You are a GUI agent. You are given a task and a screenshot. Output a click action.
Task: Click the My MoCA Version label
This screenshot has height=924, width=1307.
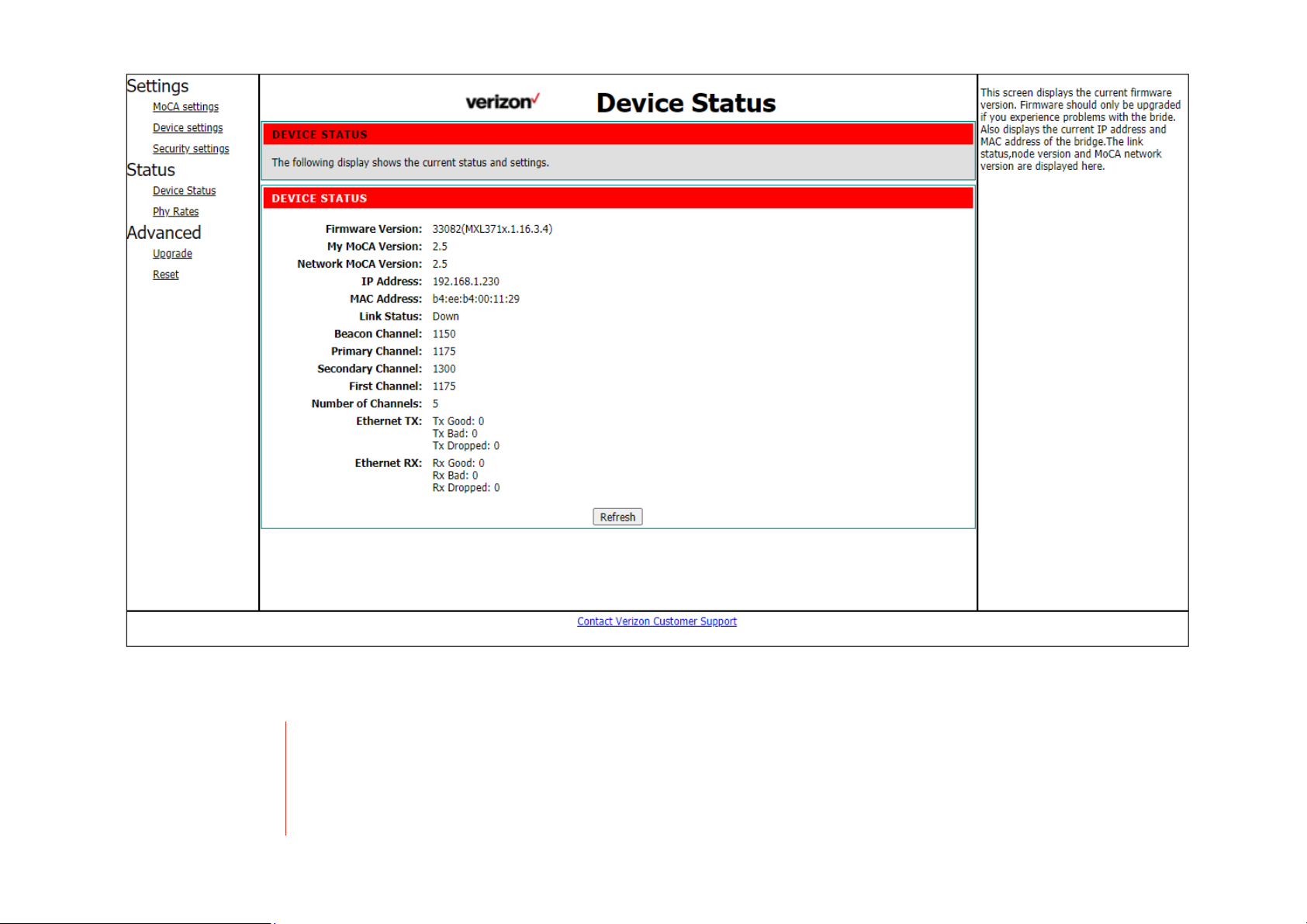click(375, 247)
